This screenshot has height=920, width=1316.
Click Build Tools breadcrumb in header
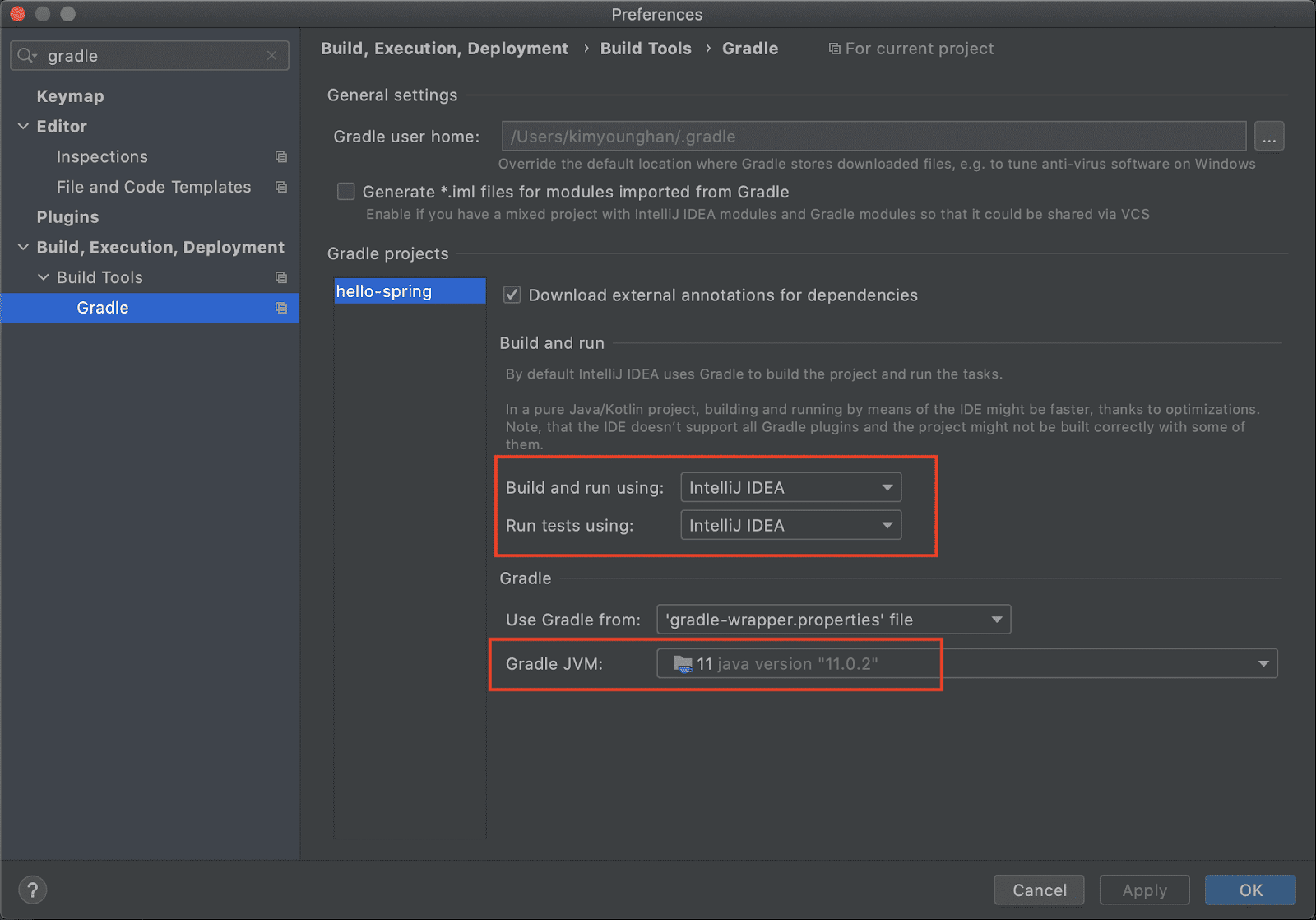646,49
